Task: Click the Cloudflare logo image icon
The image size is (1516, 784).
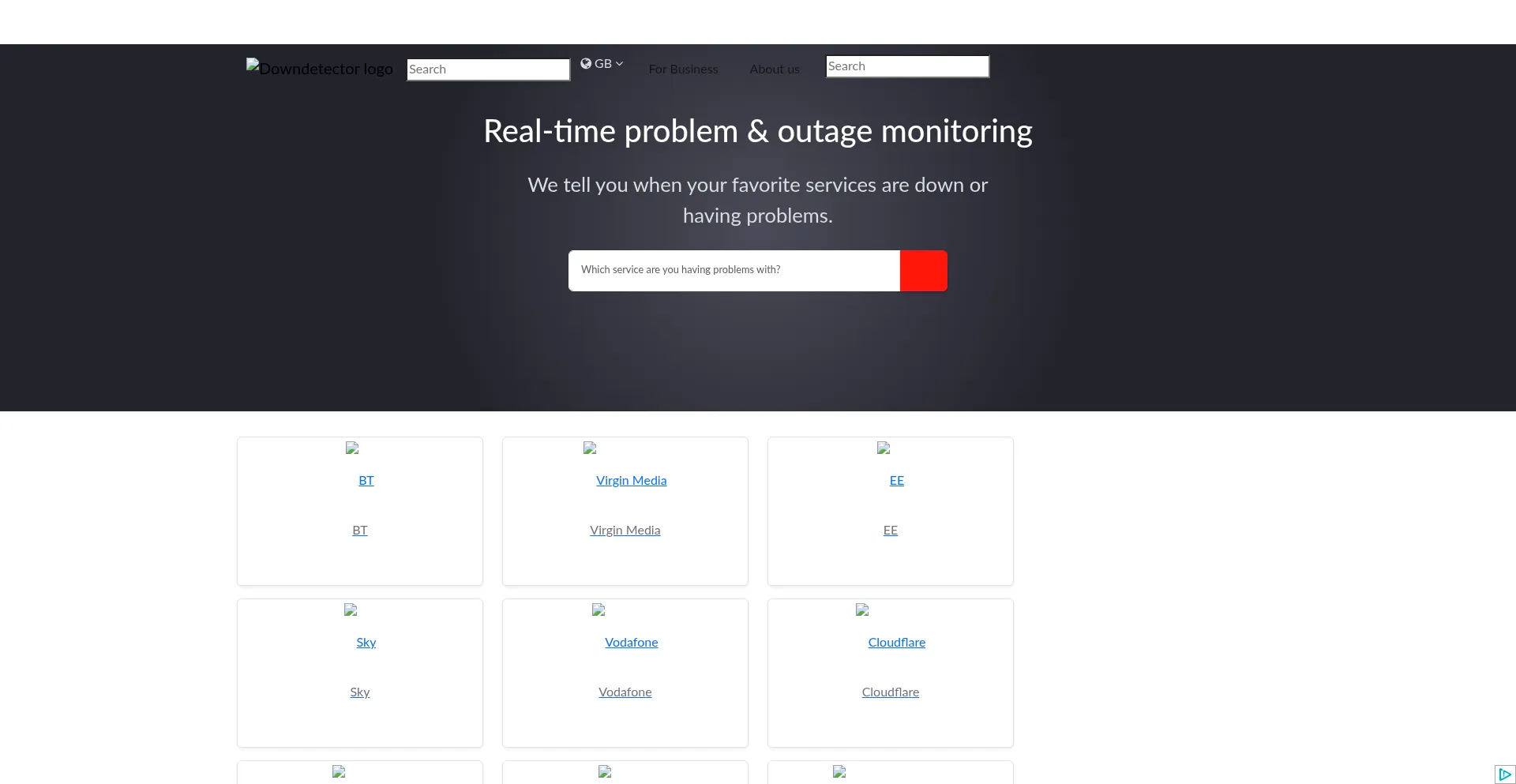Action: (x=862, y=610)
